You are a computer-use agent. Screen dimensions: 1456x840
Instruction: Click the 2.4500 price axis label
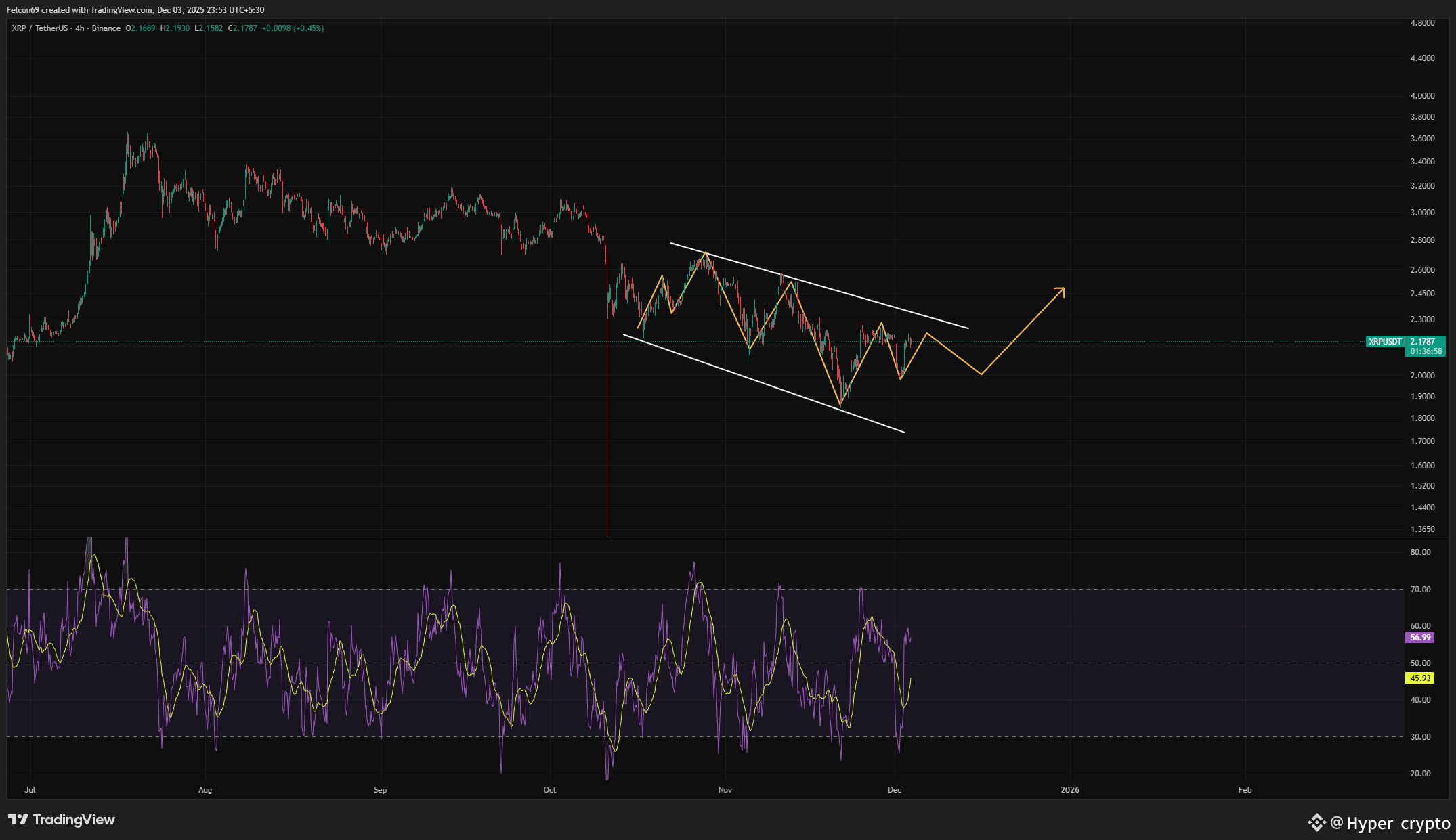click(x=1422, y=294)
